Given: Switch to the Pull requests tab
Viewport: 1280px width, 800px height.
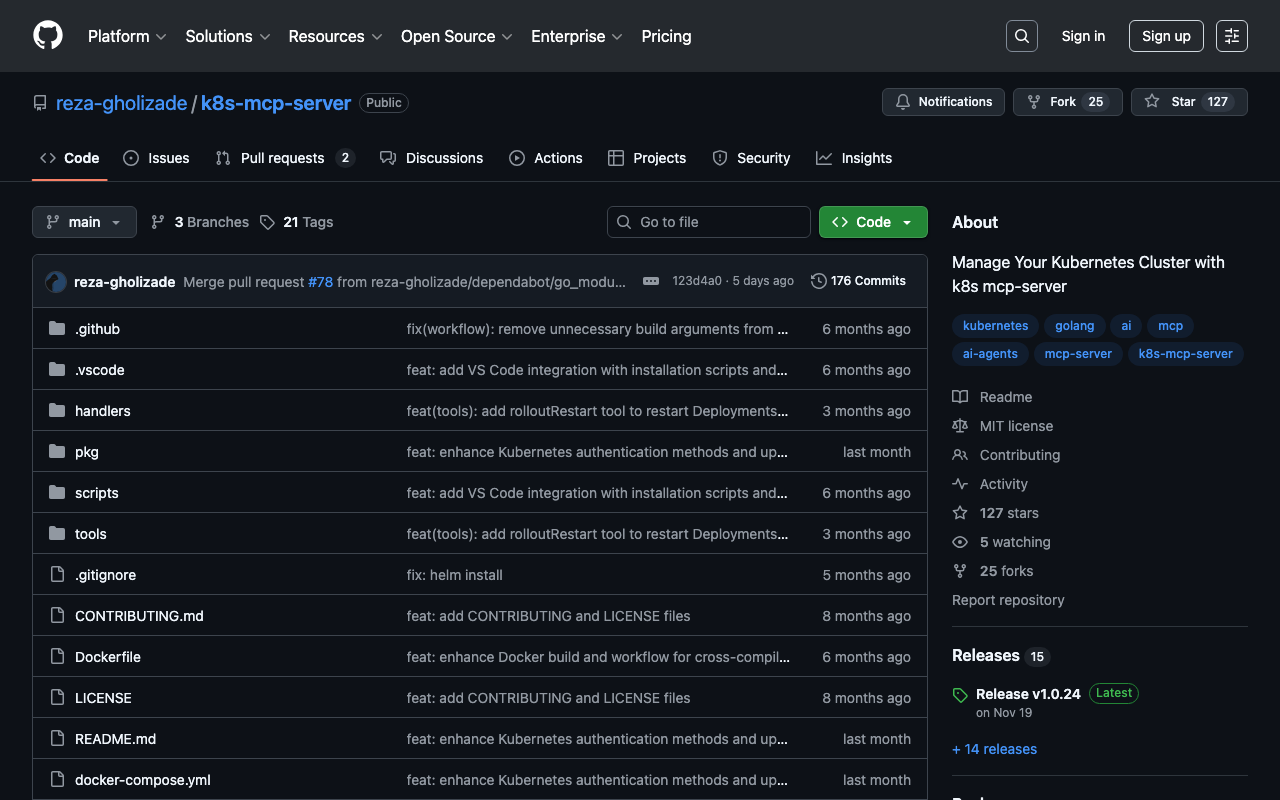Looking at the screenshot, I should [x=283, y=158].
